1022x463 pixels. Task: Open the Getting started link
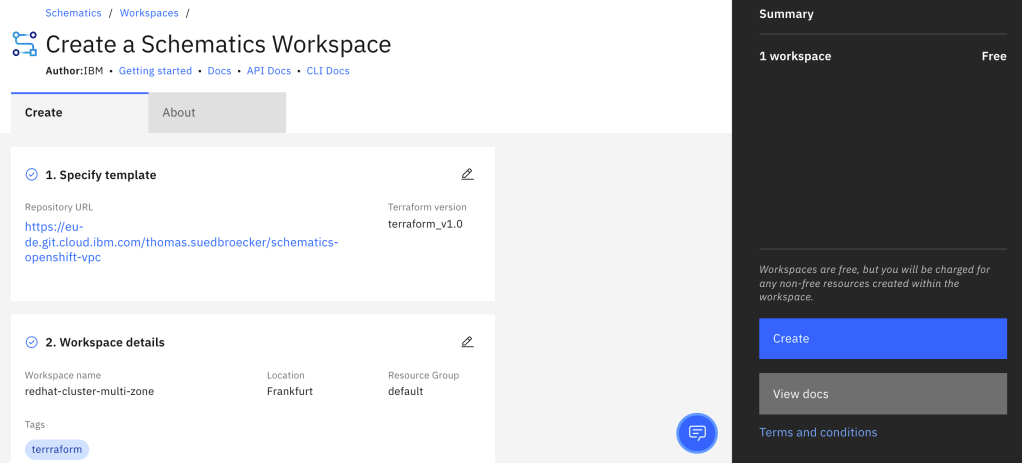[x=155, y=71]
